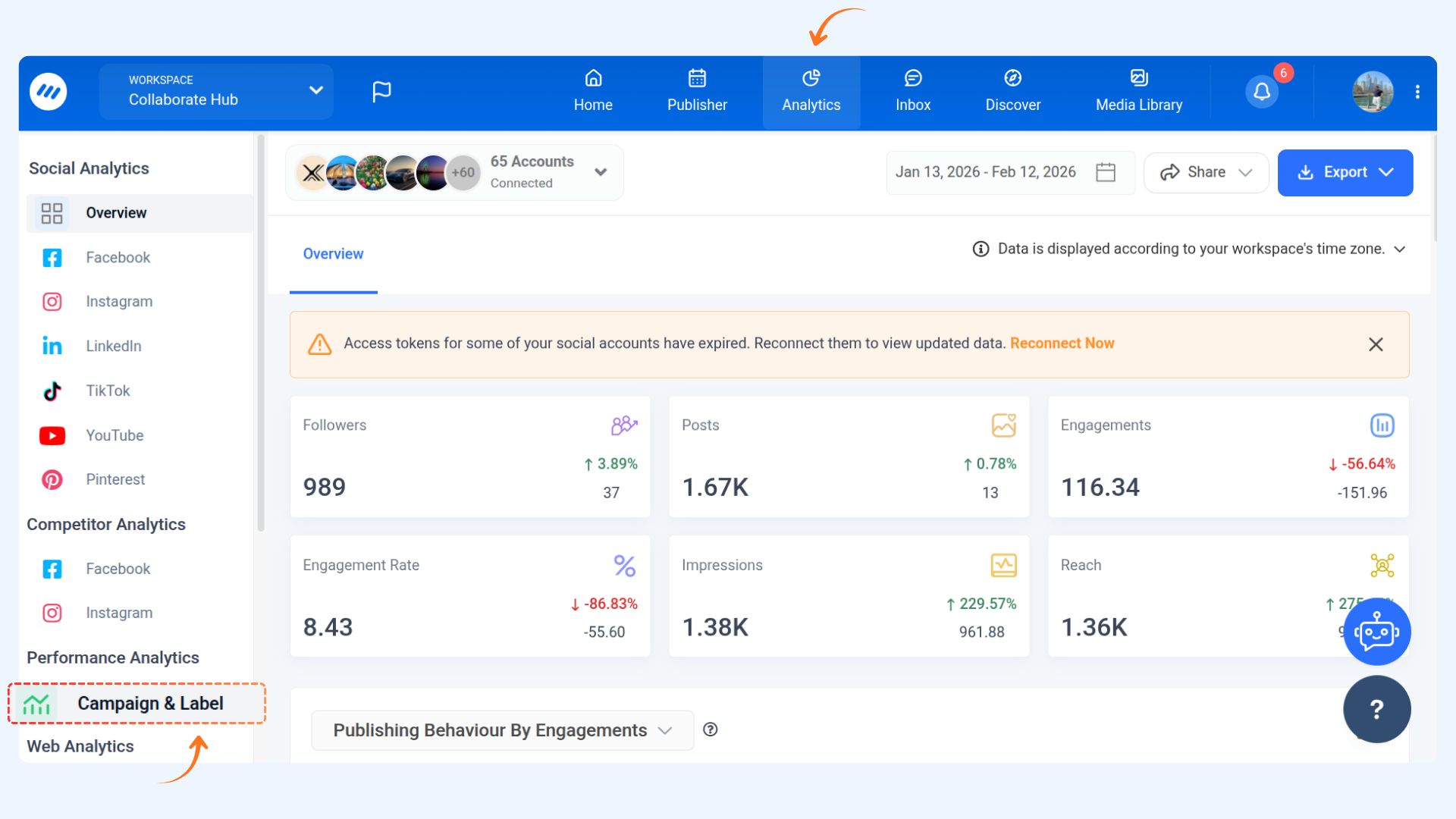Go to the Publisher menu
This screenshot has height=819, width=1456.
click(697, 91)
